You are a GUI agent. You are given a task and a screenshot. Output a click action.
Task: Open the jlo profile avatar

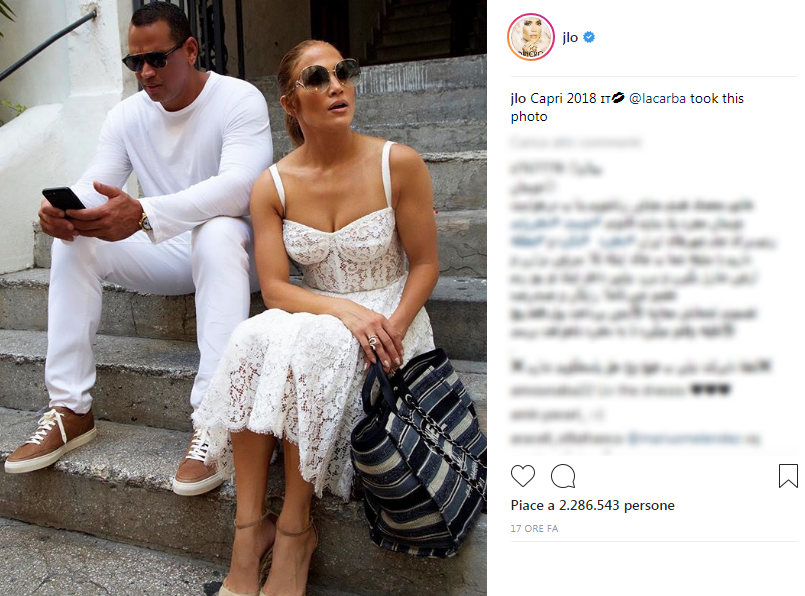[531, 37]
